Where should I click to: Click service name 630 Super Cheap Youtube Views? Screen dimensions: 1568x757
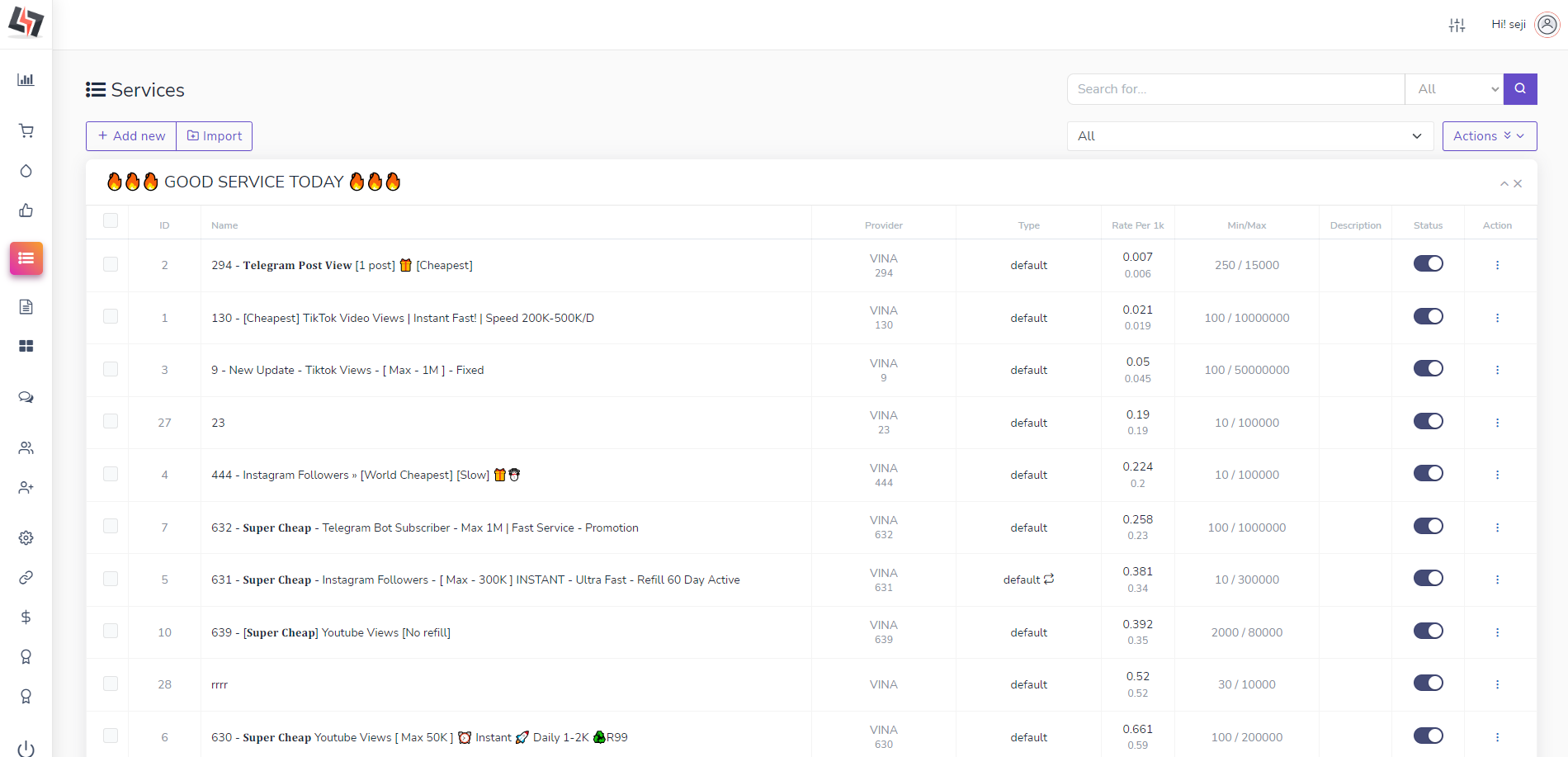tap(419, 737)
